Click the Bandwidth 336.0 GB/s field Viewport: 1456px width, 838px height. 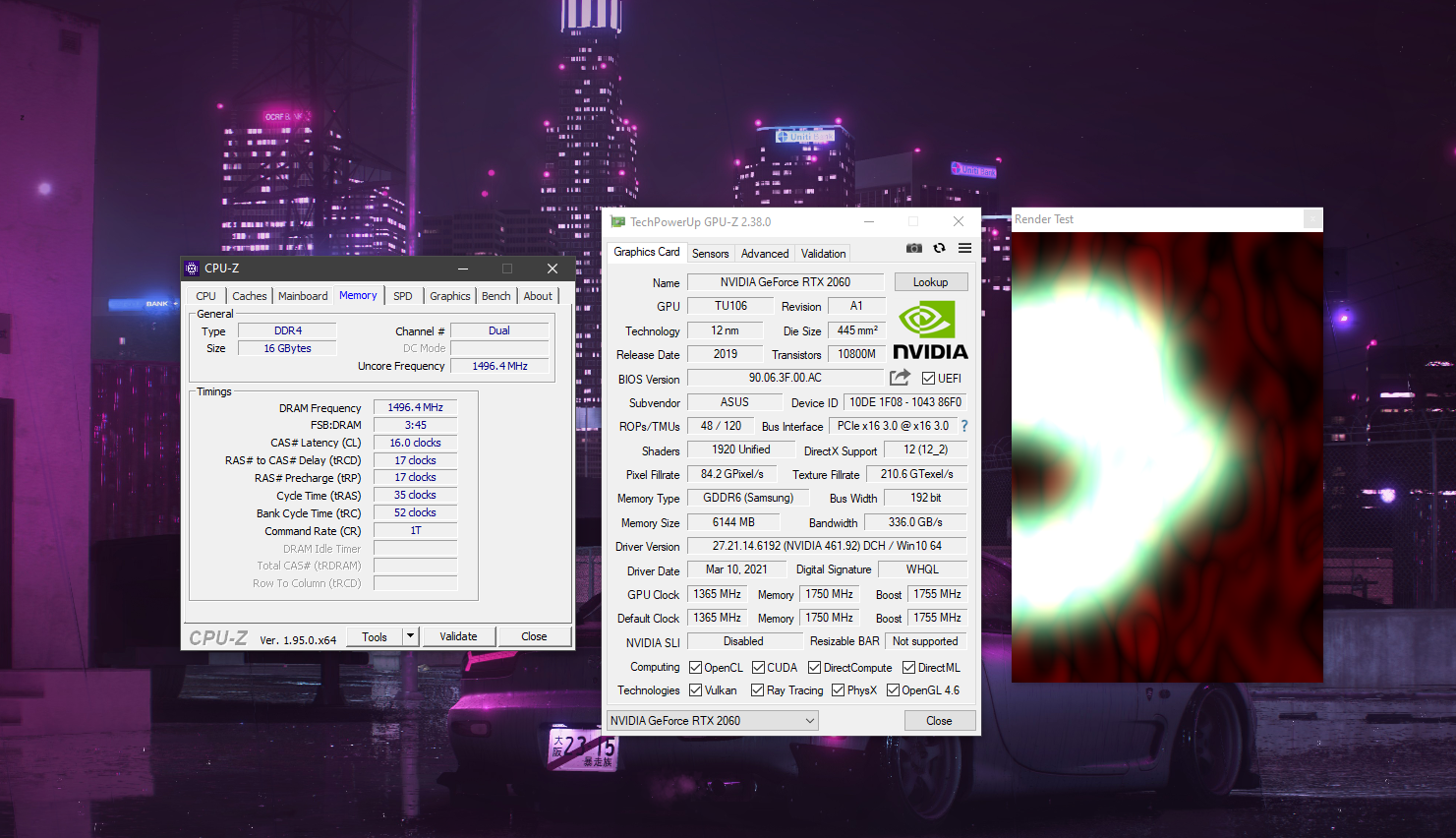(915, 522)
